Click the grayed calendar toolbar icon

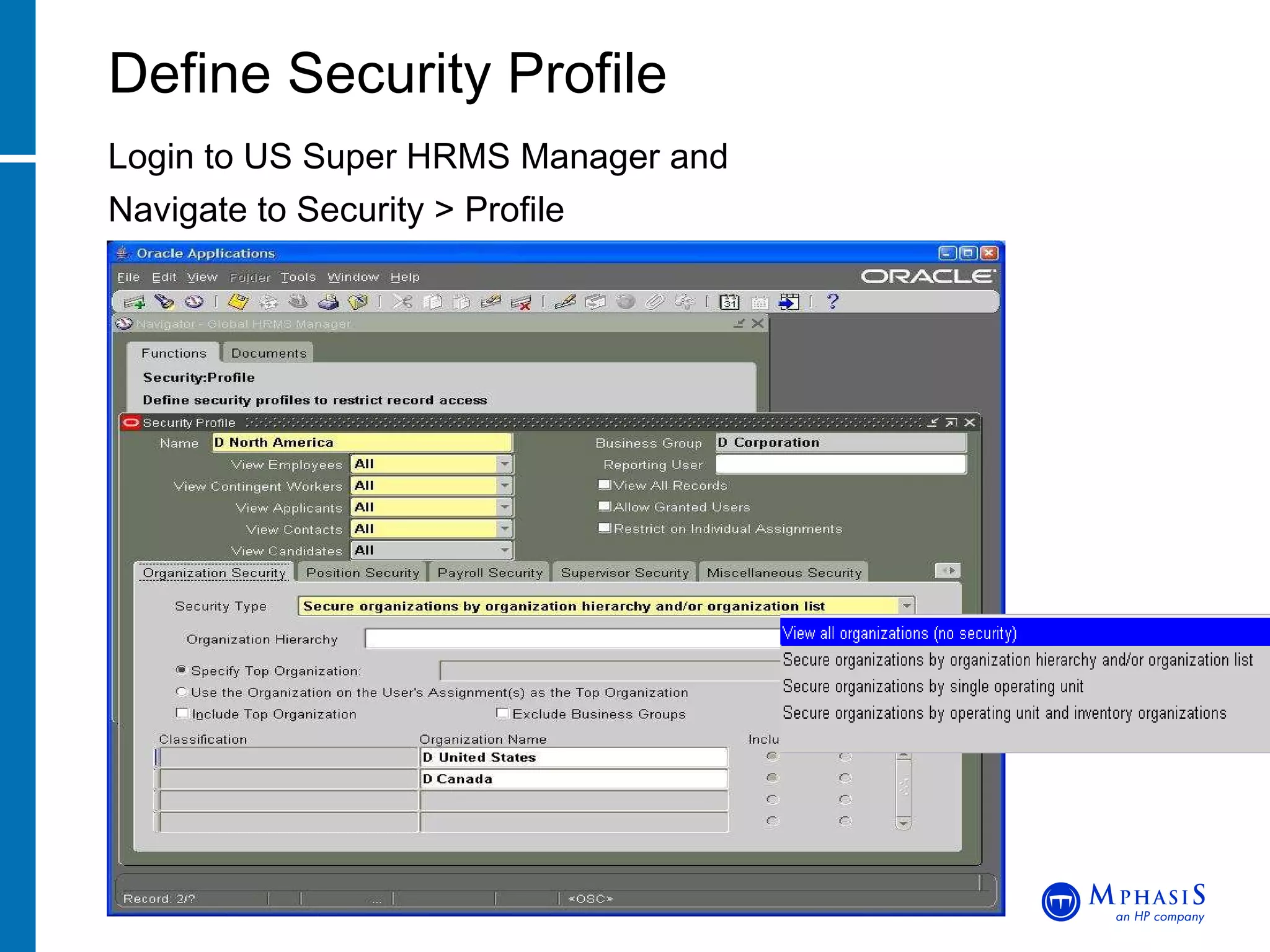(x=760, y=302)
